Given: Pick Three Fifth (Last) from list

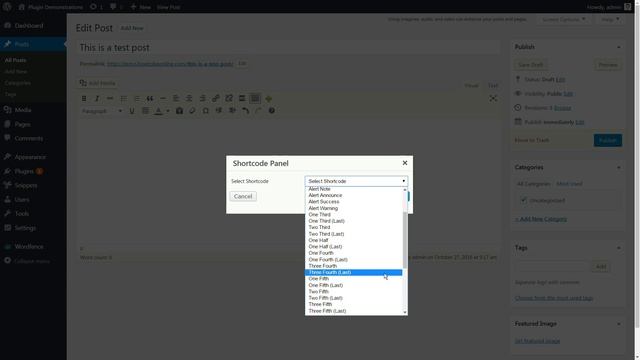Looking at the screenshot, I should click(353, 311).
